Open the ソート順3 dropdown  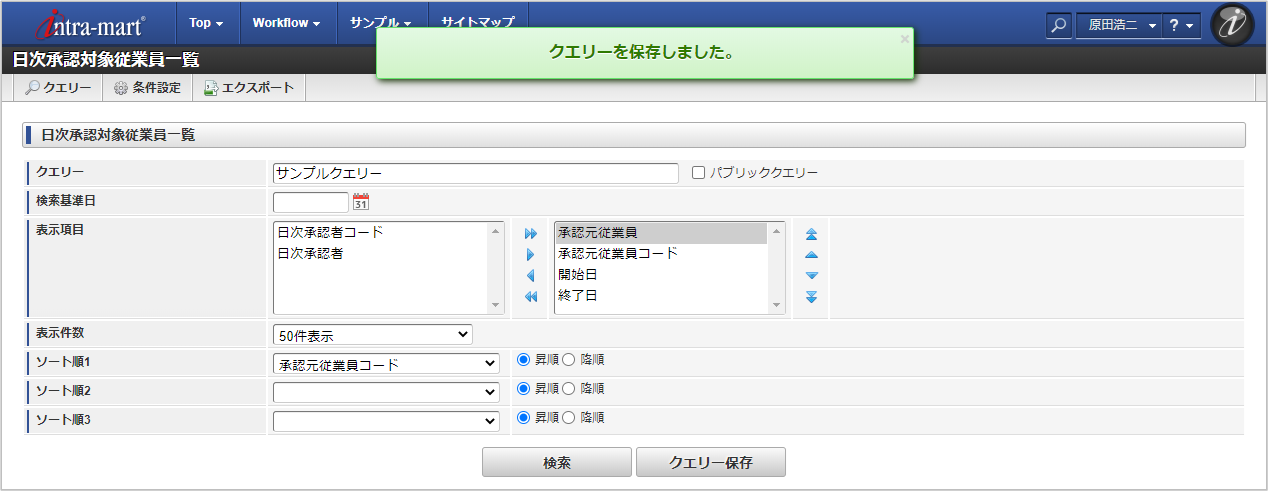(385, 422)
